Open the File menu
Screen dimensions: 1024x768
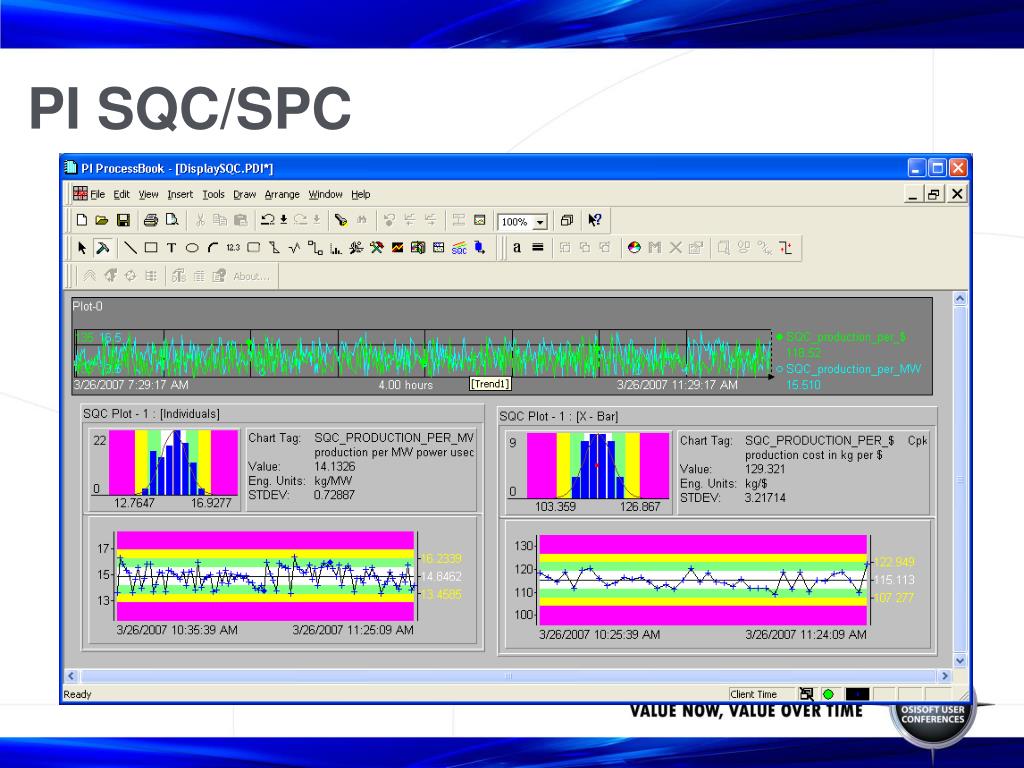pos(97,194)
